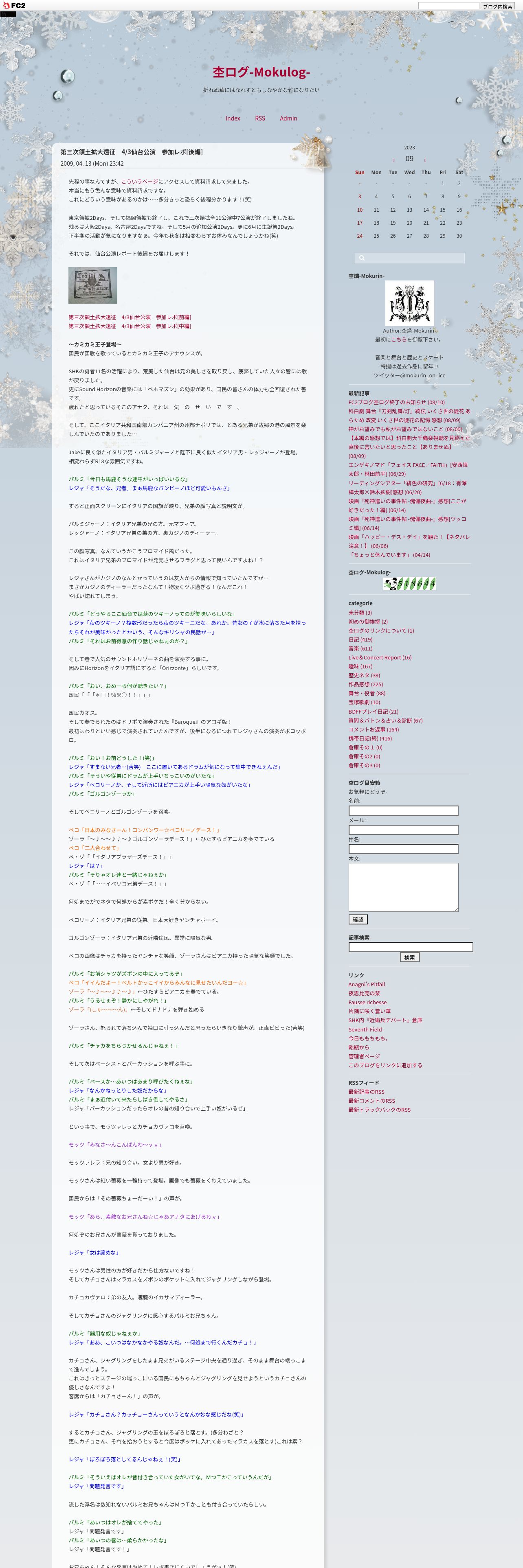Screen dimensions: 523x1568
Task: Click the 本文 textarea in guestbook form
Action: point(403,887)
